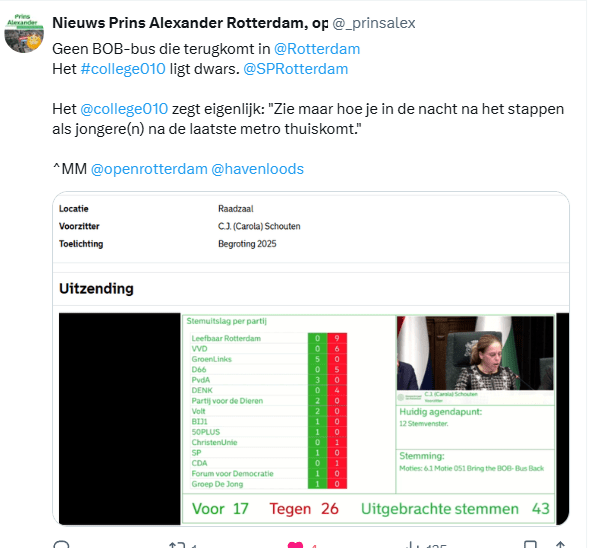The width and height of the screenshot is (595, 548).
Task: Click the reply speech bubble icon
Action: coord(61,545)
